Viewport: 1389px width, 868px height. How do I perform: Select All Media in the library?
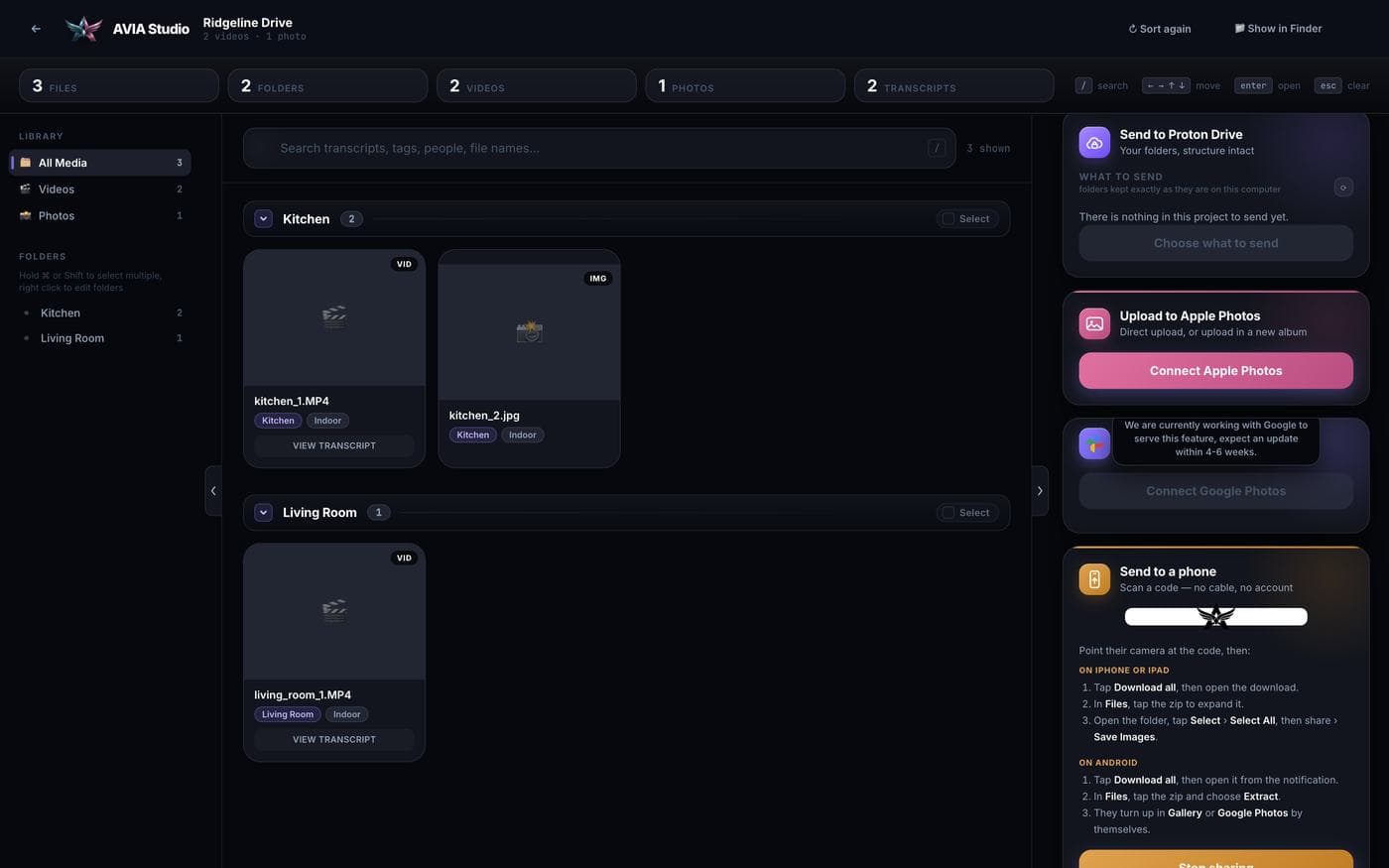click(100, 162)
